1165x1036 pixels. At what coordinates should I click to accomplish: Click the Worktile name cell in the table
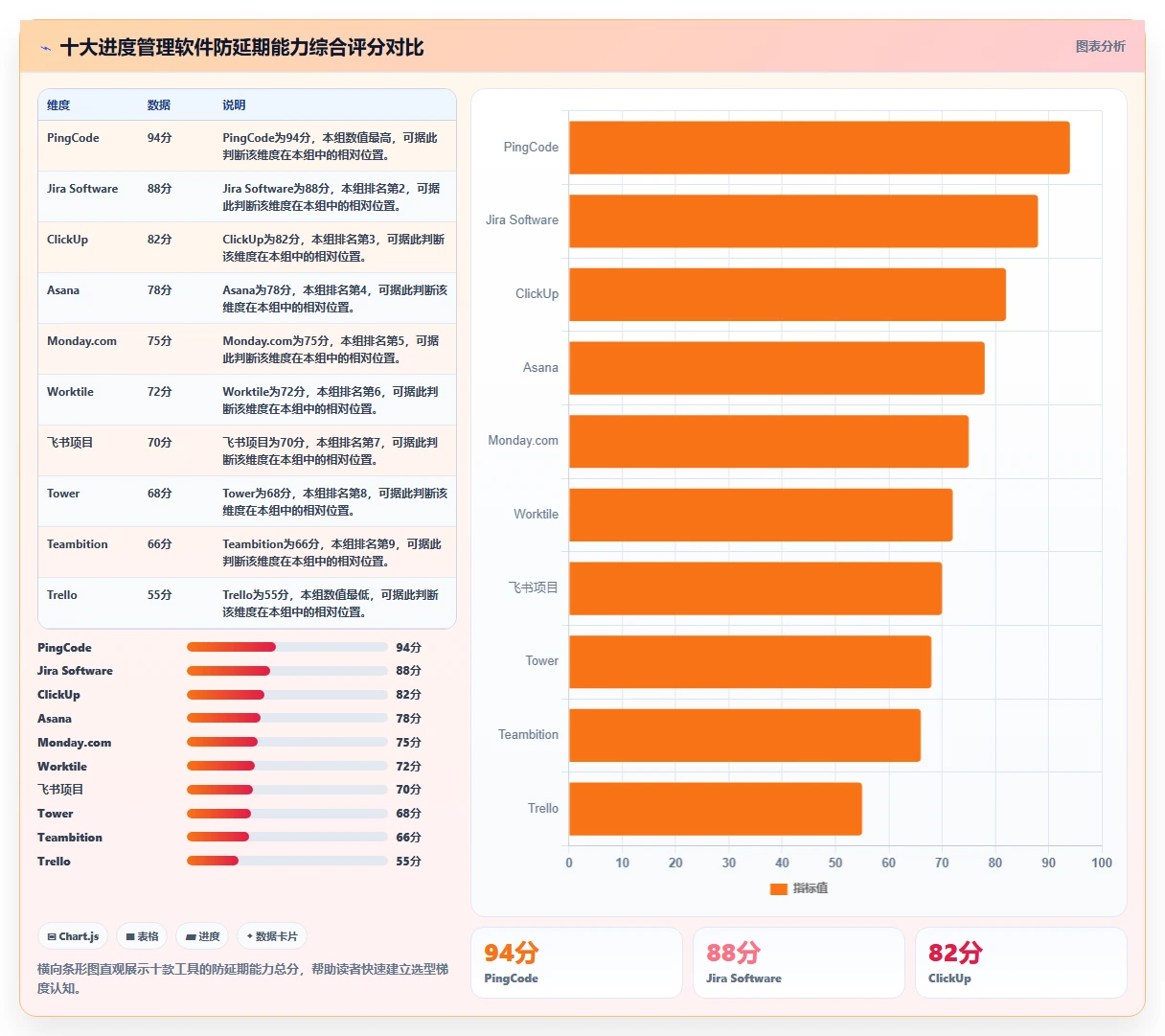[70, 392]
